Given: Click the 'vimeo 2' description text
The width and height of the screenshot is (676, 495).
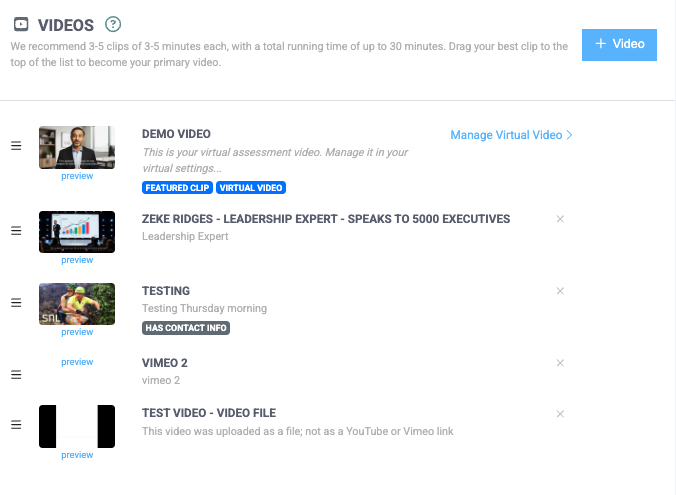Looking at the screenshot, I should (161, 380).
